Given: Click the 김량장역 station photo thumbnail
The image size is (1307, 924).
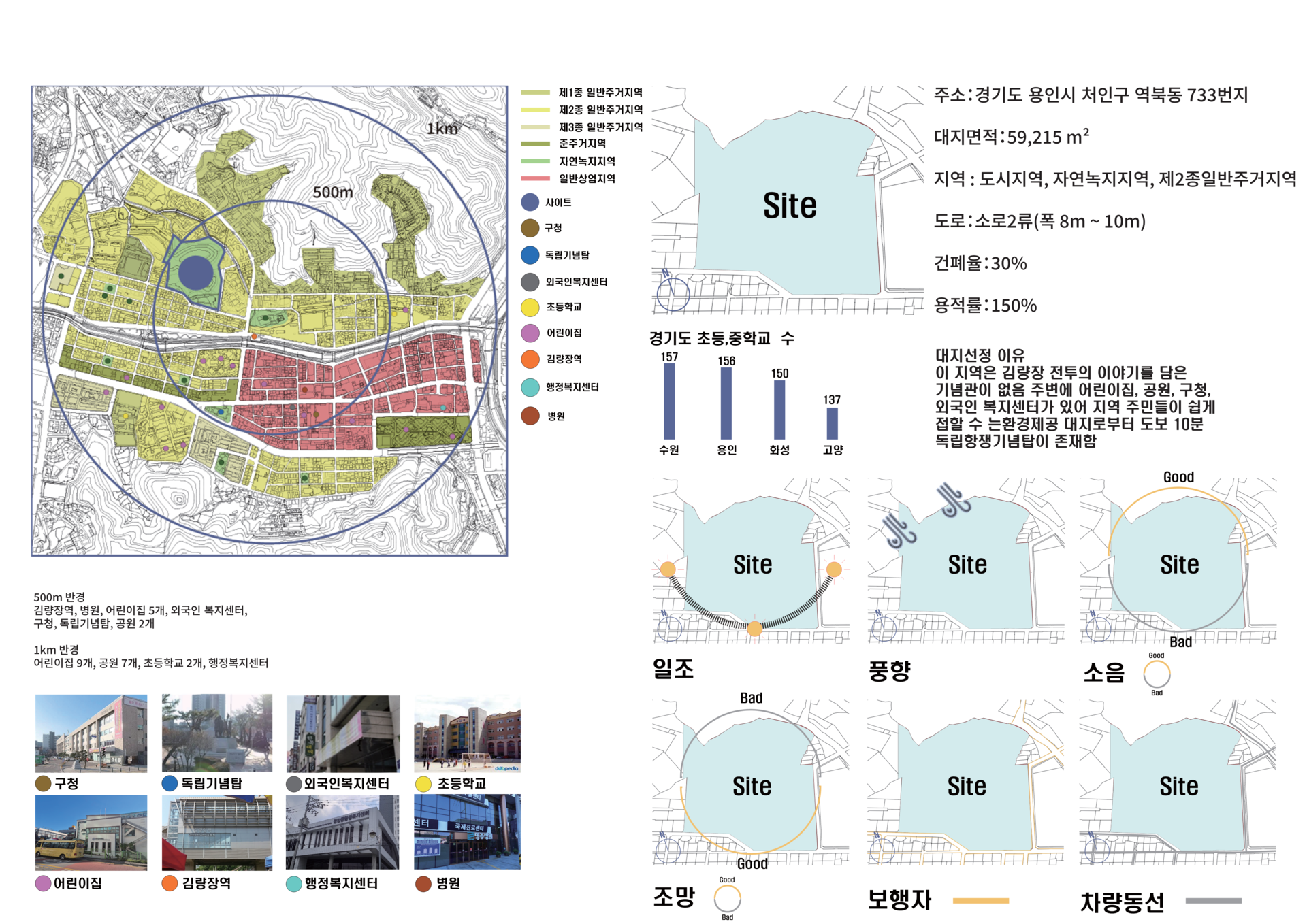Looking at the screenshot, I should (217, 833).
